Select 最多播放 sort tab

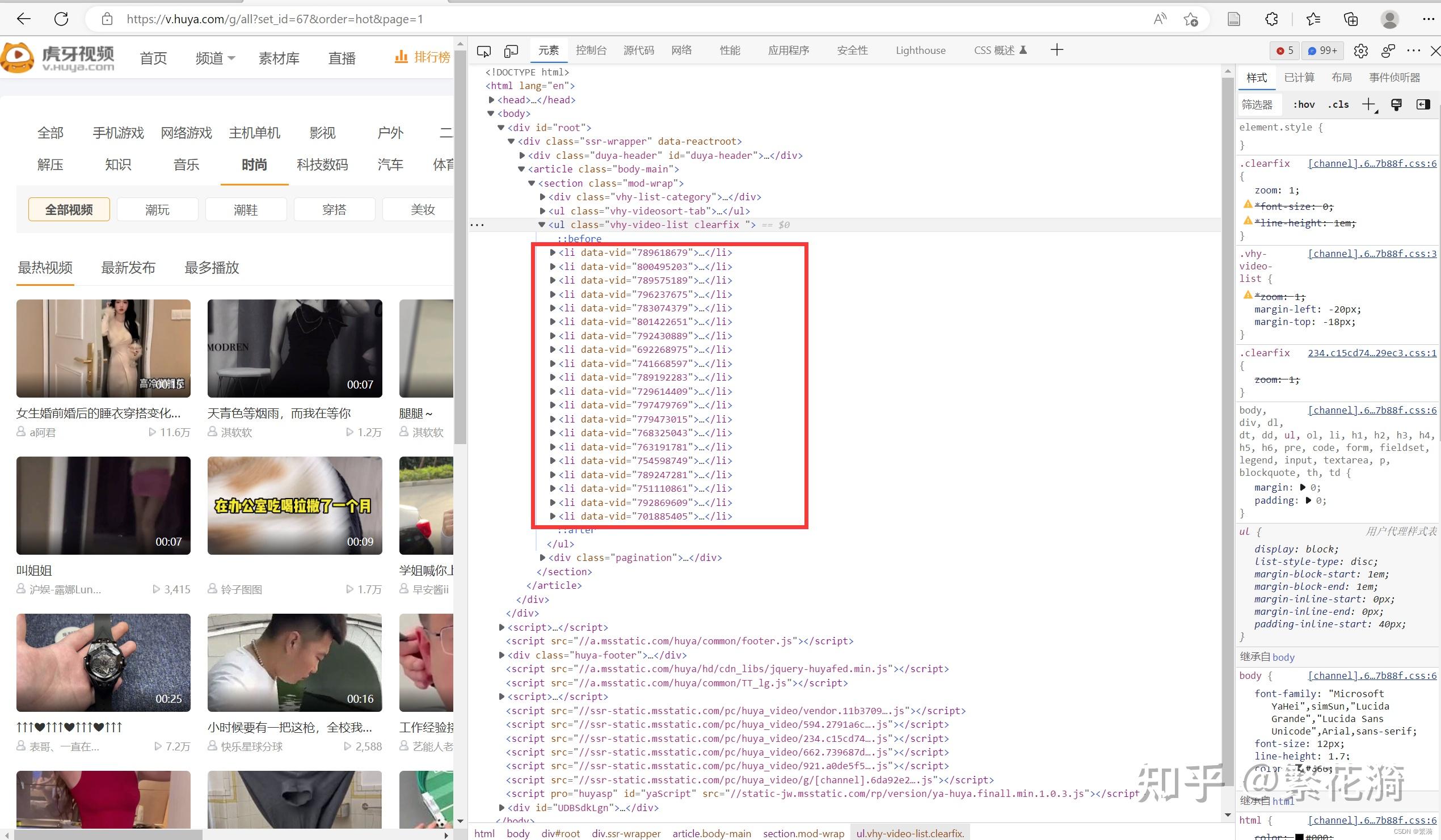212,268
